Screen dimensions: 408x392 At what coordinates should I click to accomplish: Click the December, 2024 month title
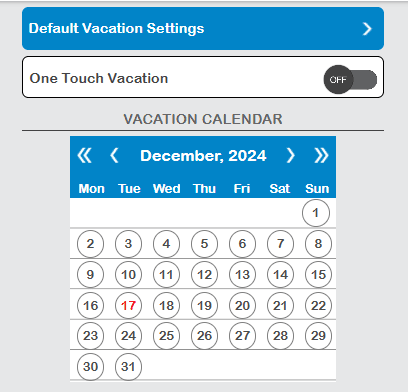[203, 156]
